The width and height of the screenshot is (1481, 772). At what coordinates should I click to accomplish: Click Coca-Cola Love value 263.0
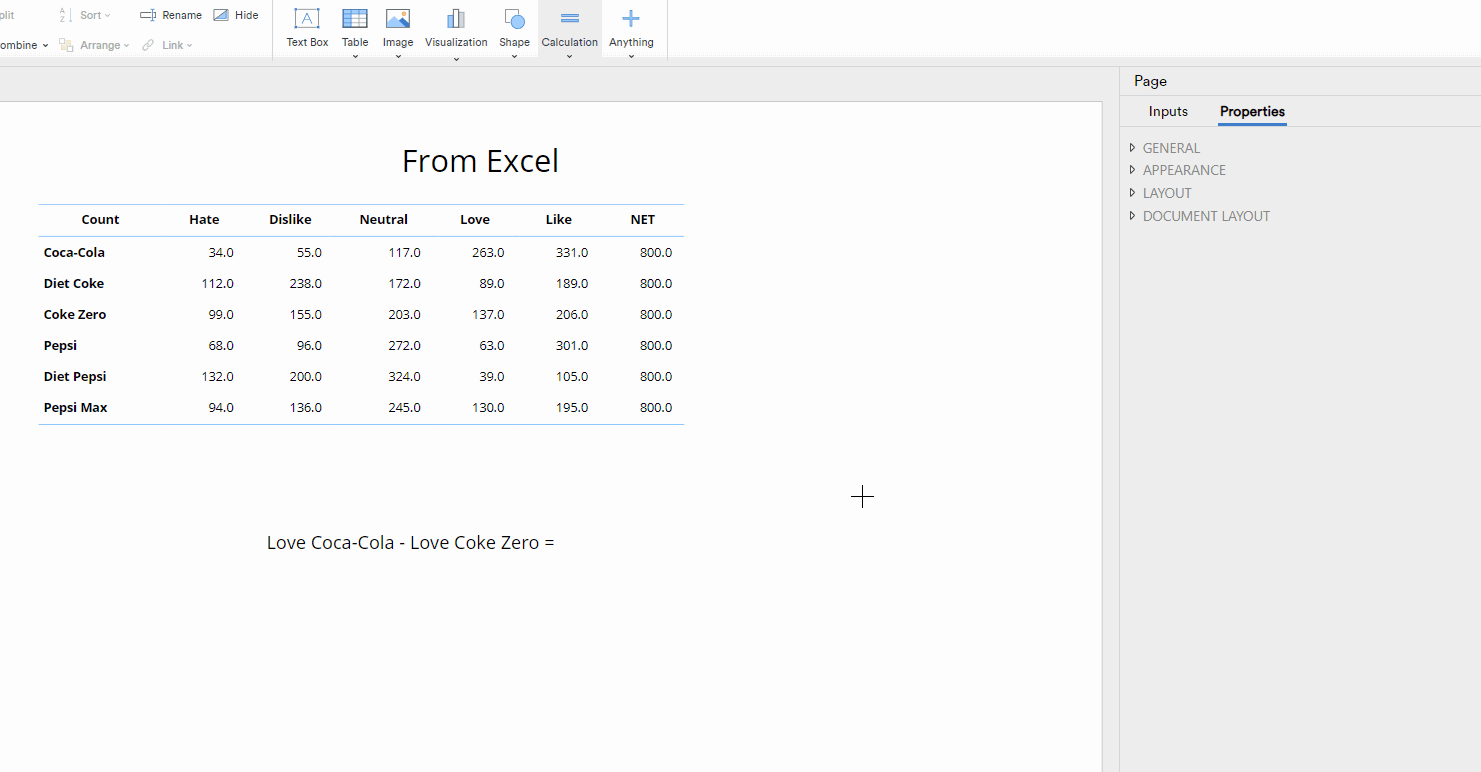click(x=488, y=253)
